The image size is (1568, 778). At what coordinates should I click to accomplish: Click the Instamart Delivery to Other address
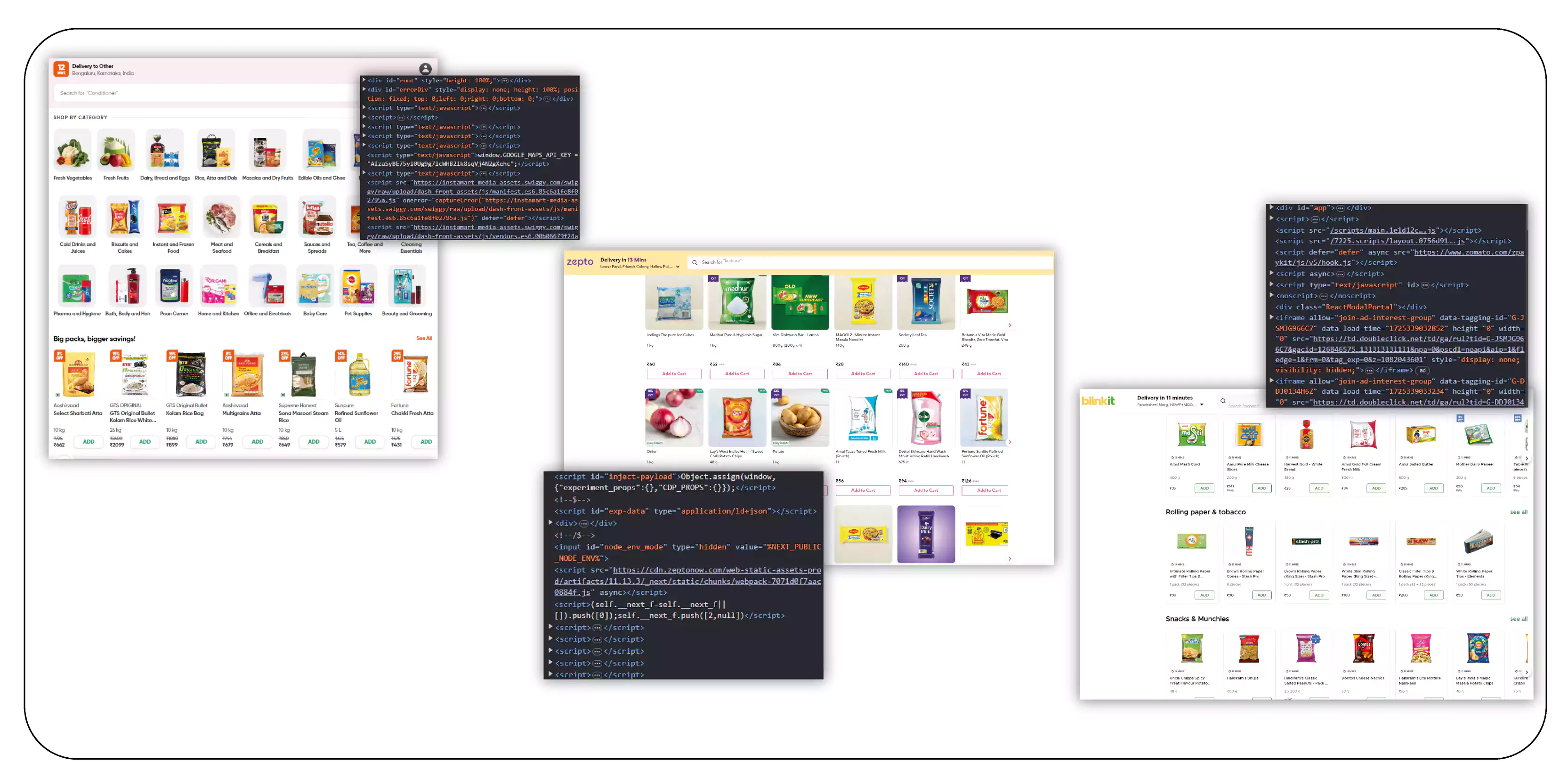click(102, 69)
